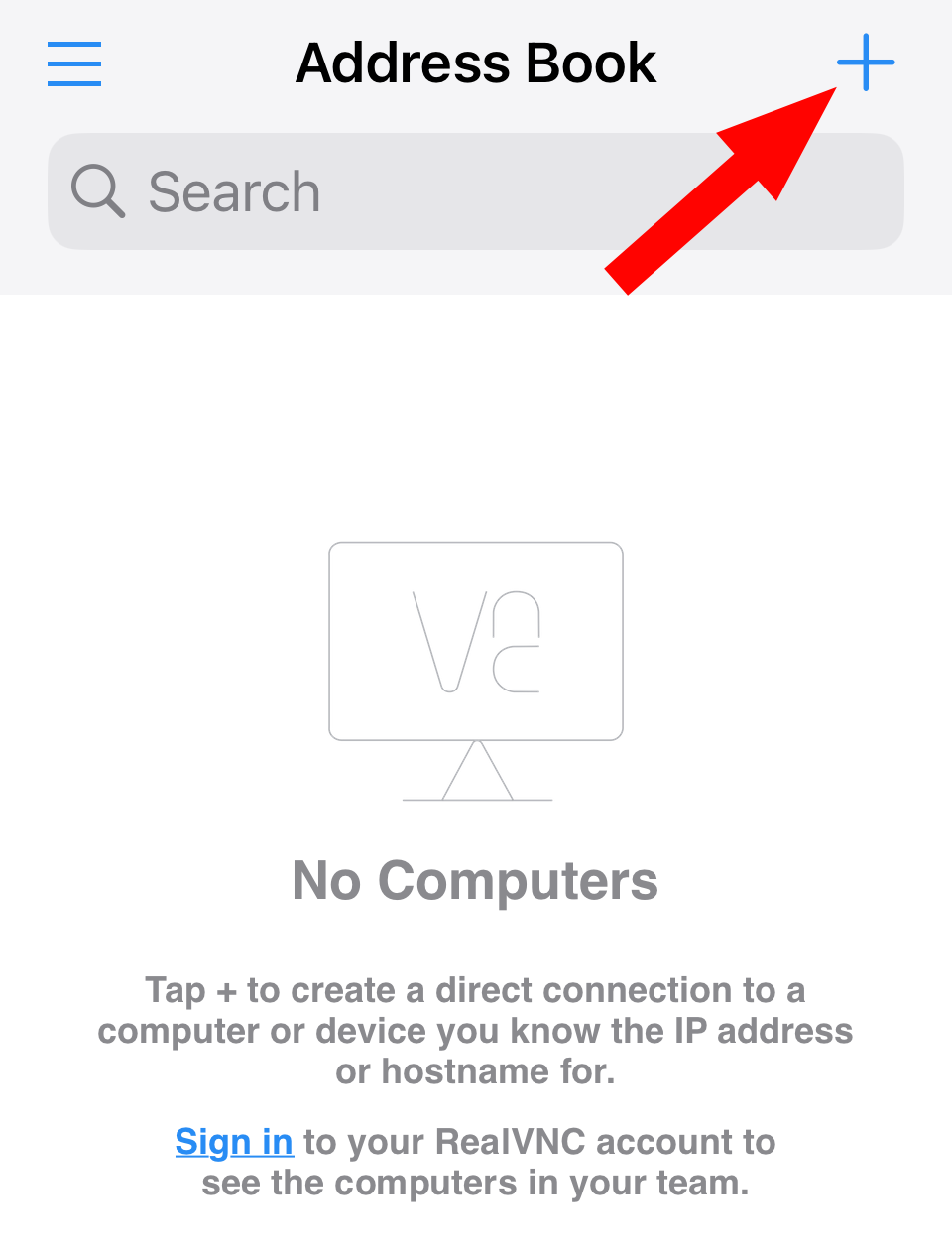Click the monitor stand graphic
952x1255 pixels.
click(477, 771)
